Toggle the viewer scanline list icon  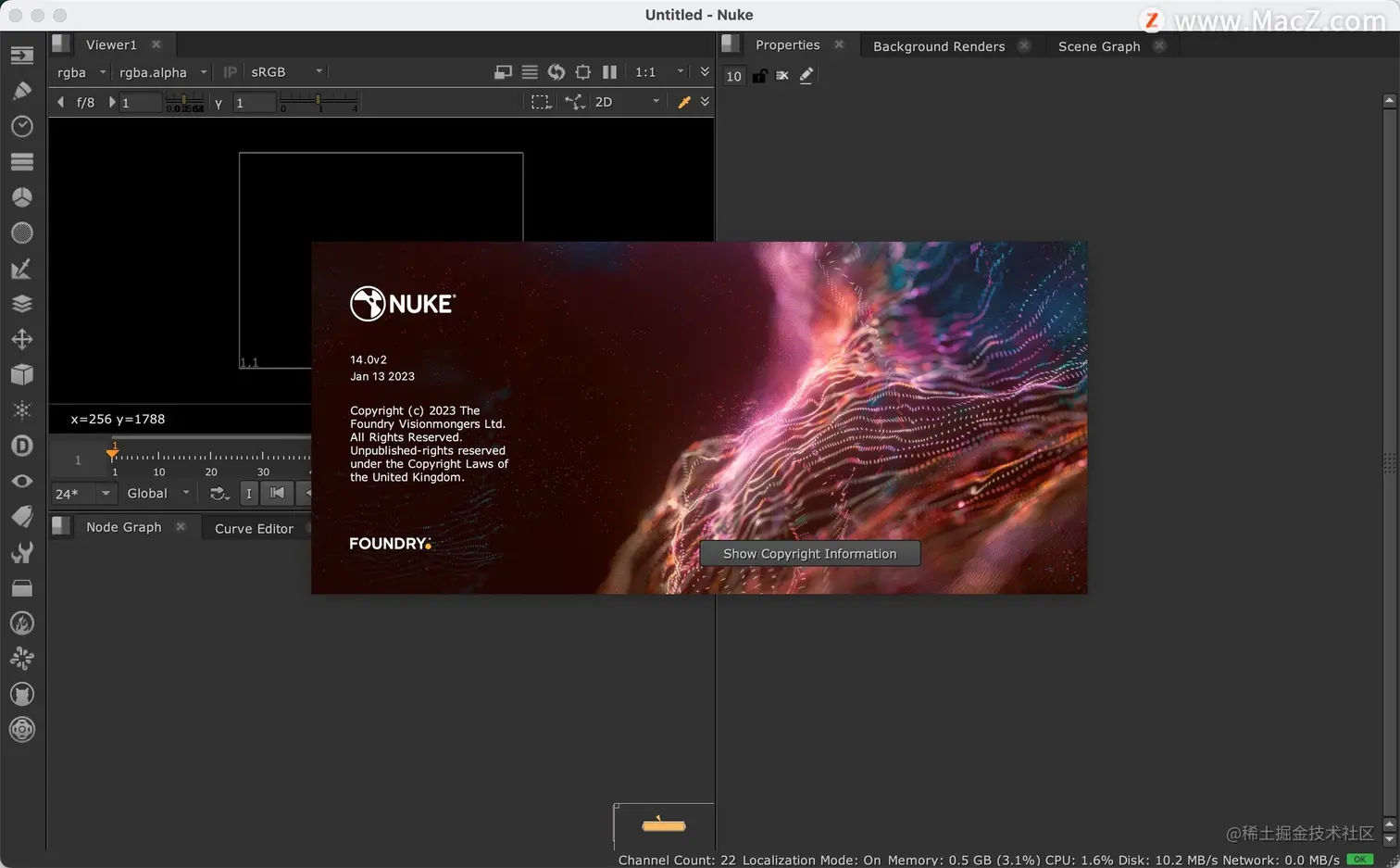coord(530,72)
